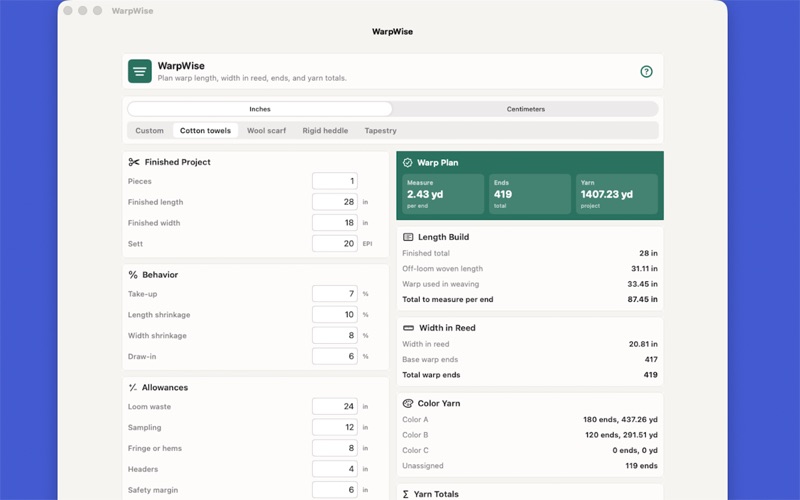This screenshot has height=500, width=800.
Task: Focus the Finished length input field
Action: coord(335,202)
